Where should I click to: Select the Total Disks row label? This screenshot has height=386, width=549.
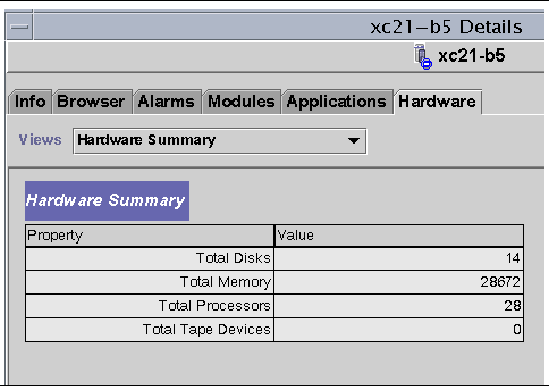tap(233, 259)
